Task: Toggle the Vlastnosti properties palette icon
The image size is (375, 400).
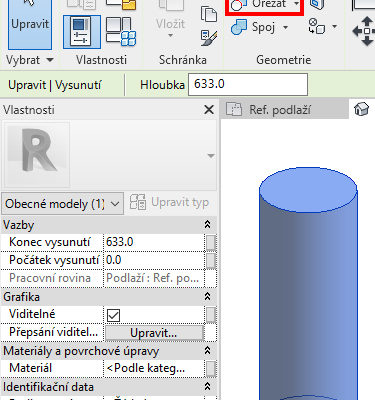Action: point(82,32)
